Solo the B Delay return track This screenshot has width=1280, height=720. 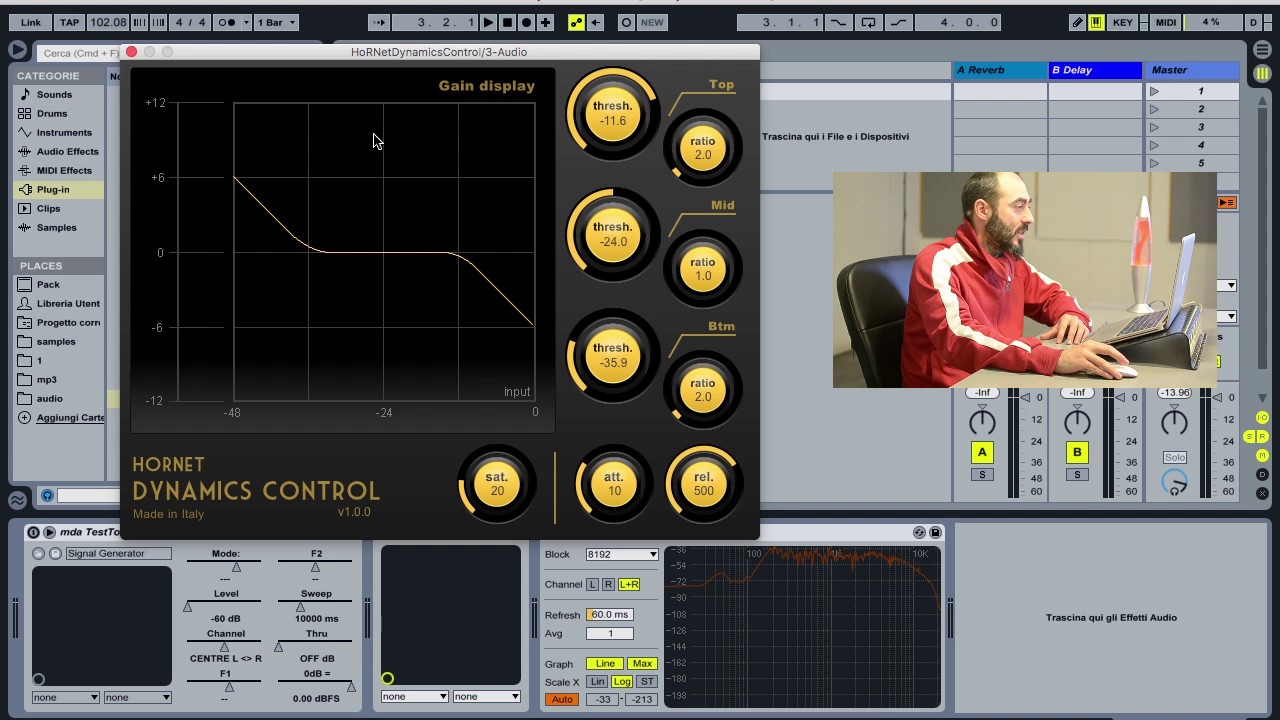1077,474
